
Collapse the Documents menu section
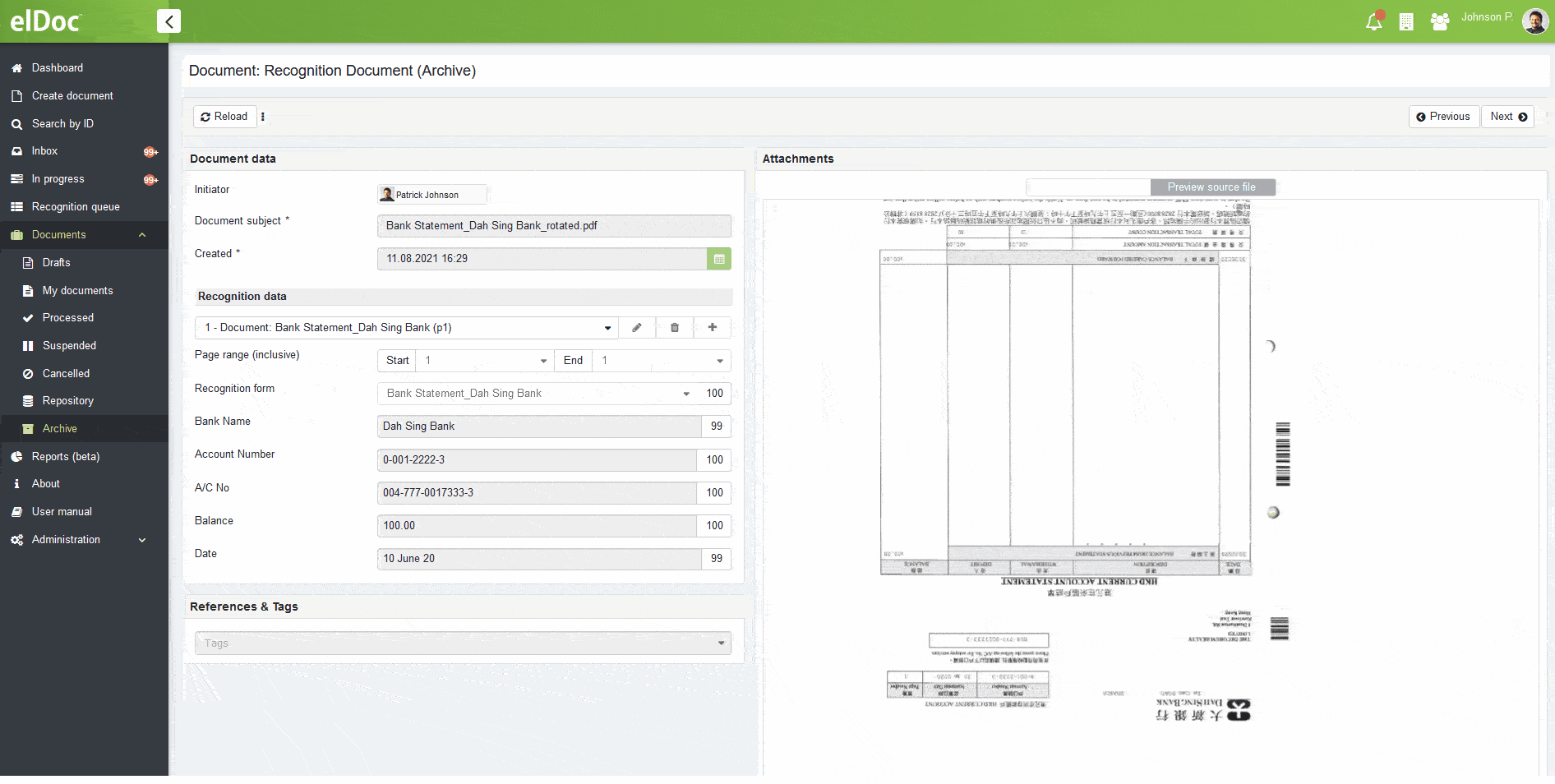pyautogui.click(x=142, y=235)
